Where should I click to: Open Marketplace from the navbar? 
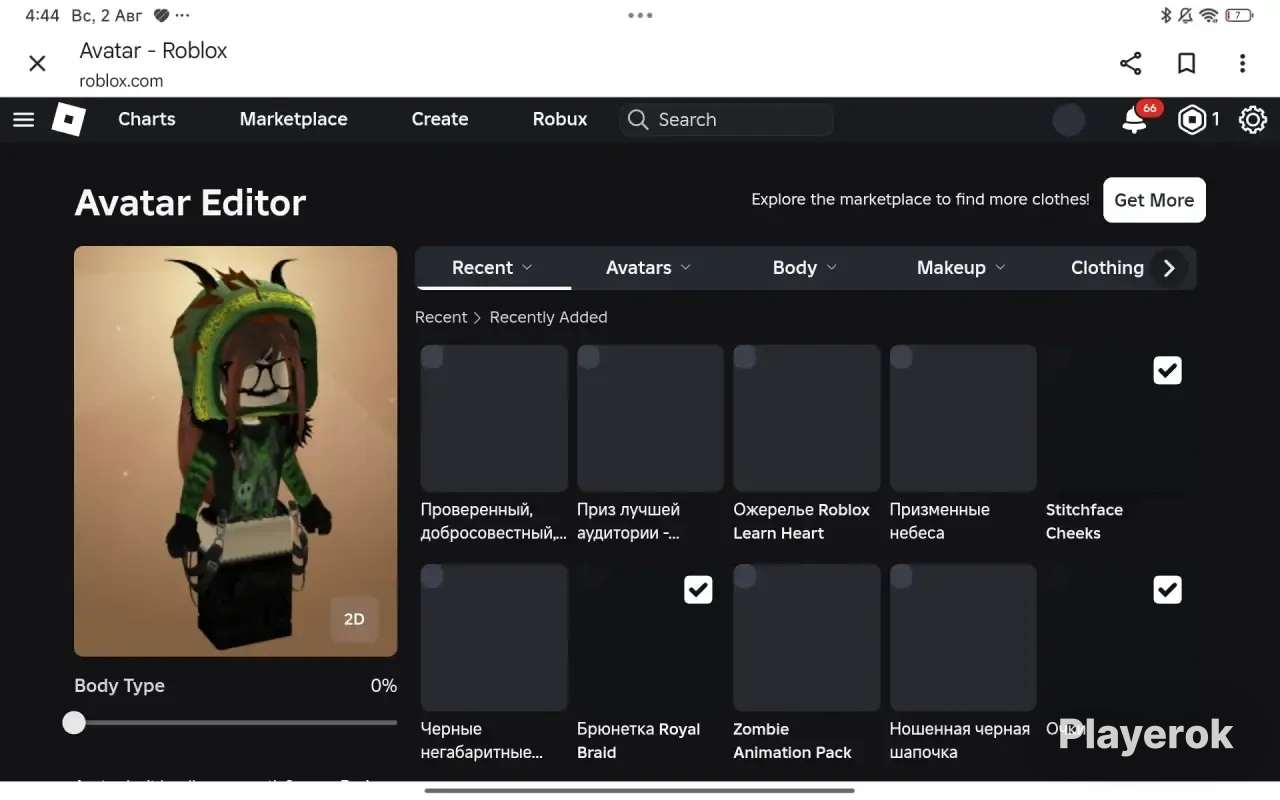(x=294, y=119)
